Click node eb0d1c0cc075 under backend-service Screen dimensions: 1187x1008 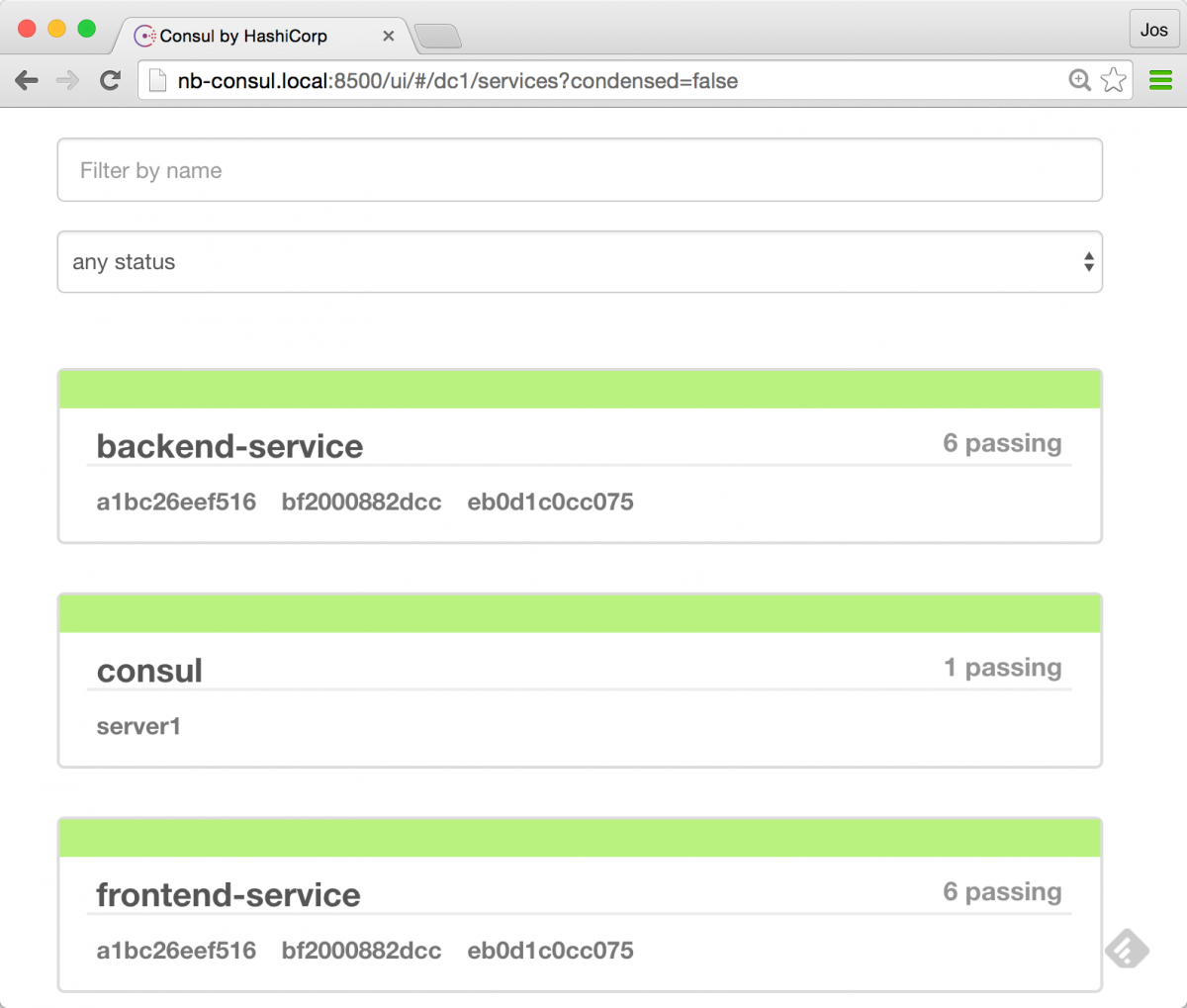550,502
